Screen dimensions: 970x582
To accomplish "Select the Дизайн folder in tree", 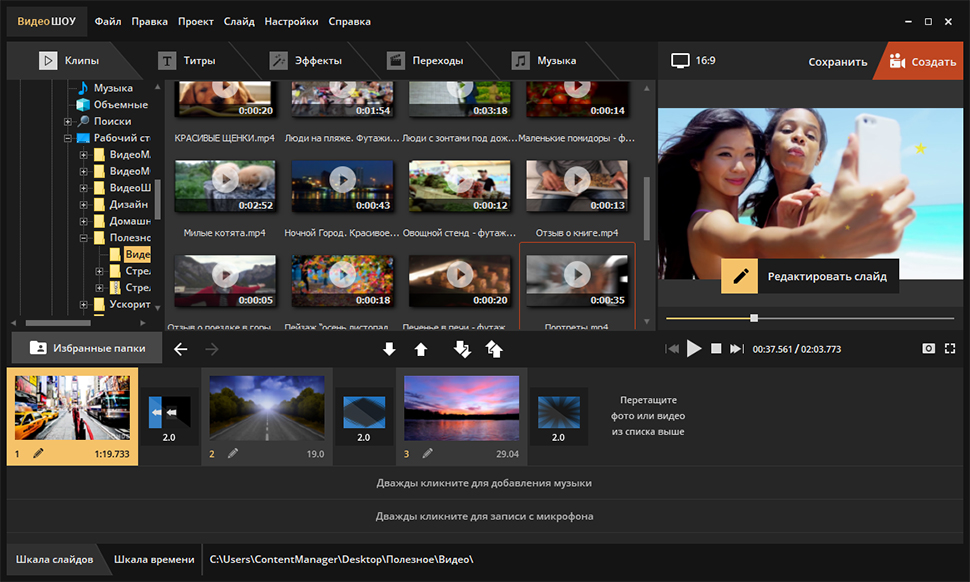I will click(128, 205).
